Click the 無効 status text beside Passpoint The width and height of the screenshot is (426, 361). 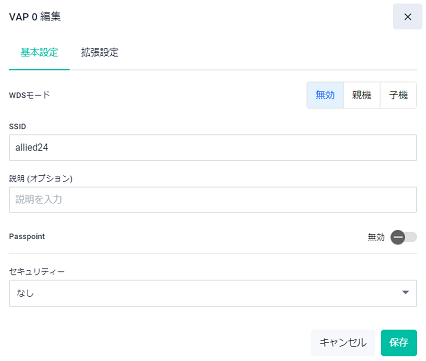coord(376,237)
